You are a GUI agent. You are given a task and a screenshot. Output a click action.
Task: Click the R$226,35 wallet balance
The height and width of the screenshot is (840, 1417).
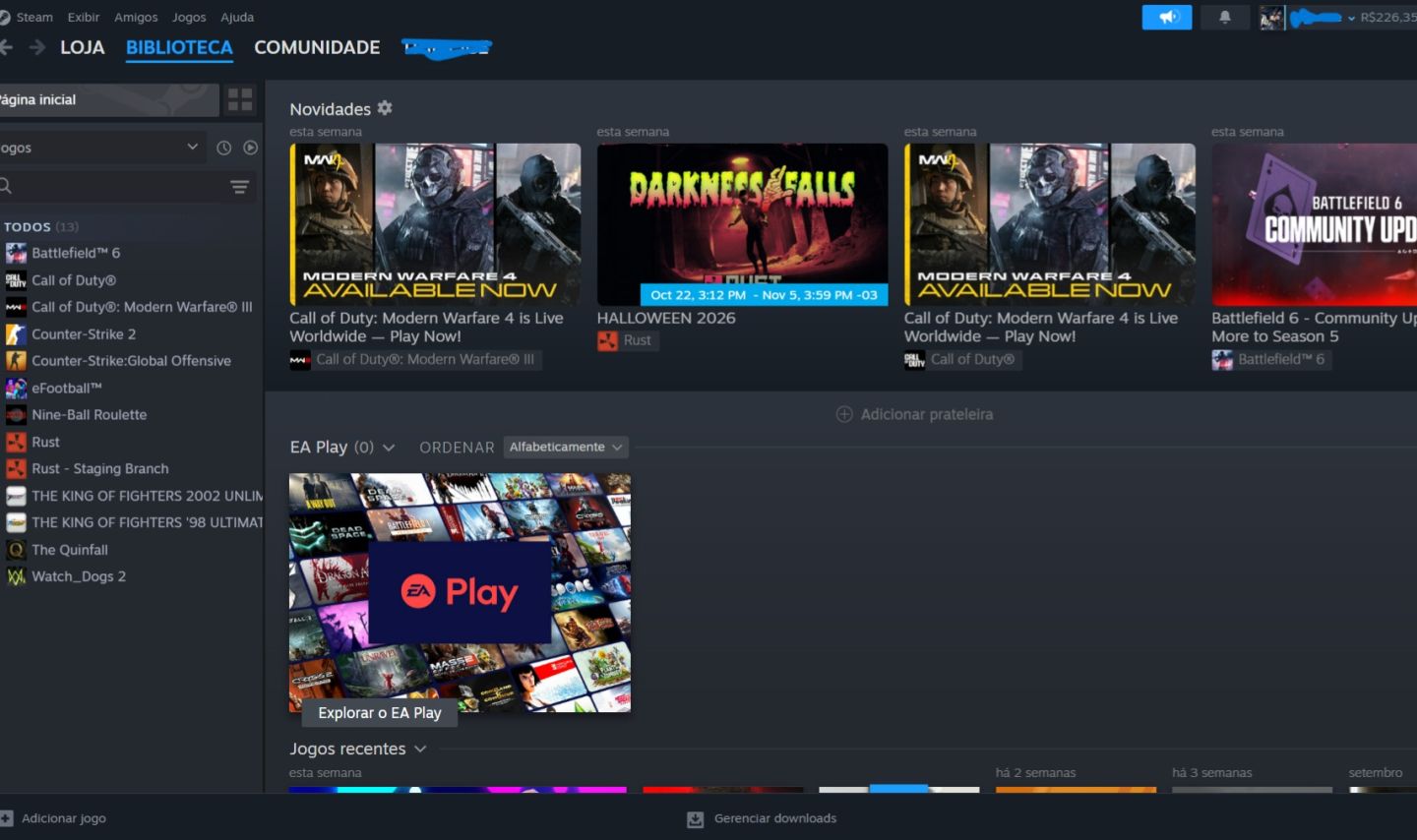(1387, 17)
